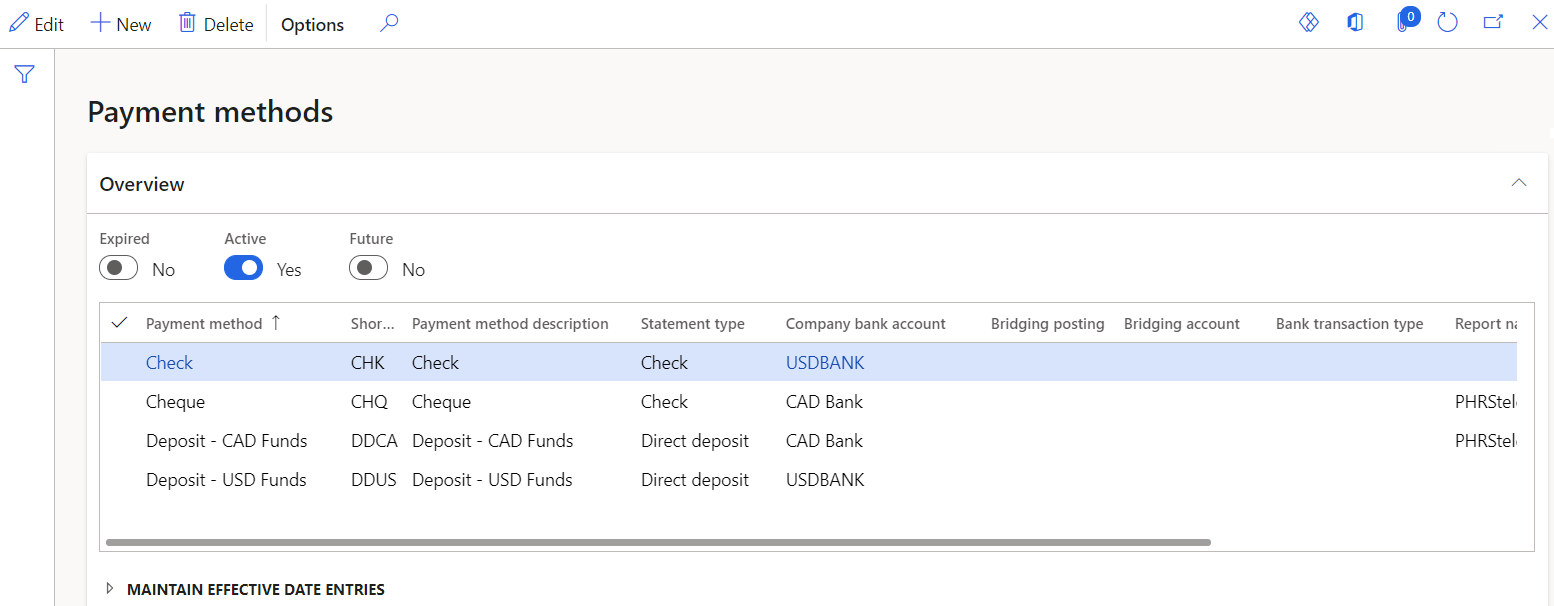
Task: Open the USDBANK link in Check row
Action: [x=825, y=363]
